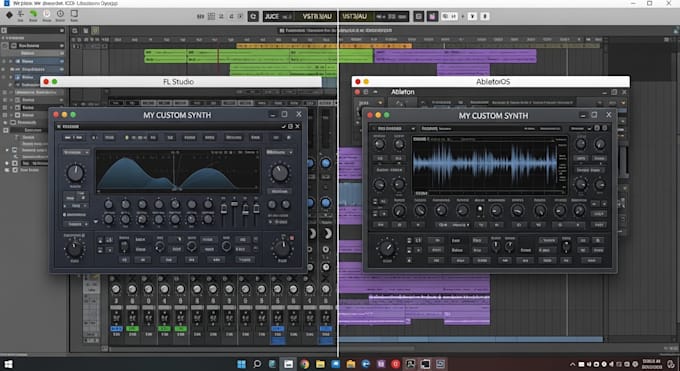Open the yellow File Explorer folder icon on the taskbar
The image size is (680, 371).
pyautogui.click(x=320, y=364)
